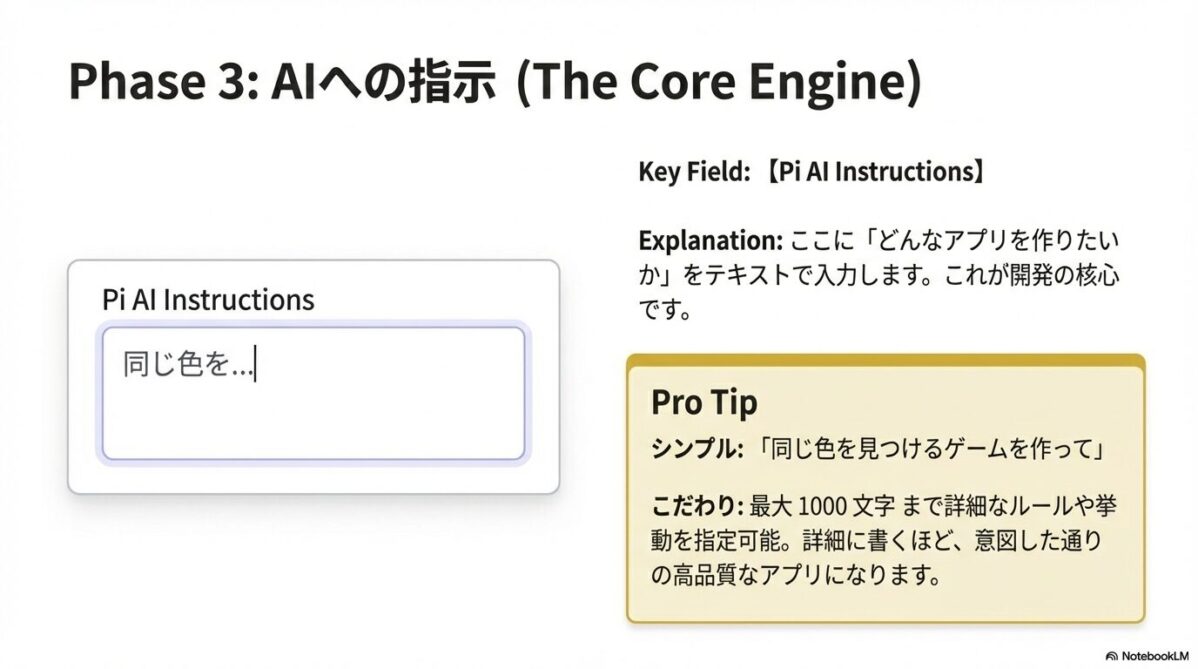The image size is (1198, 669).
Task: Click the NotebookLM logo icon
Action: [x=1111, y=655]
